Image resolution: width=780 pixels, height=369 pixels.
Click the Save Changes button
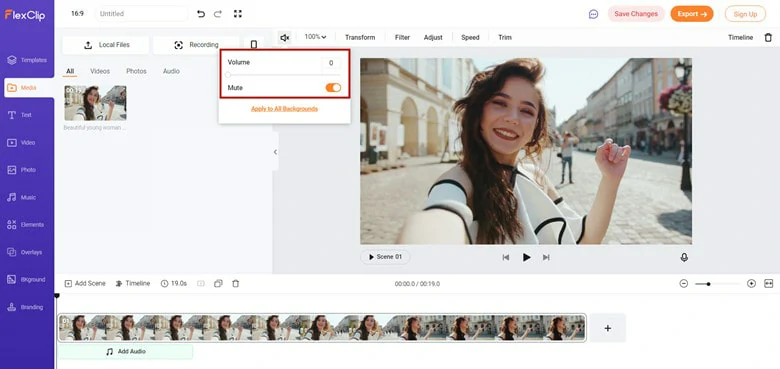636,14
